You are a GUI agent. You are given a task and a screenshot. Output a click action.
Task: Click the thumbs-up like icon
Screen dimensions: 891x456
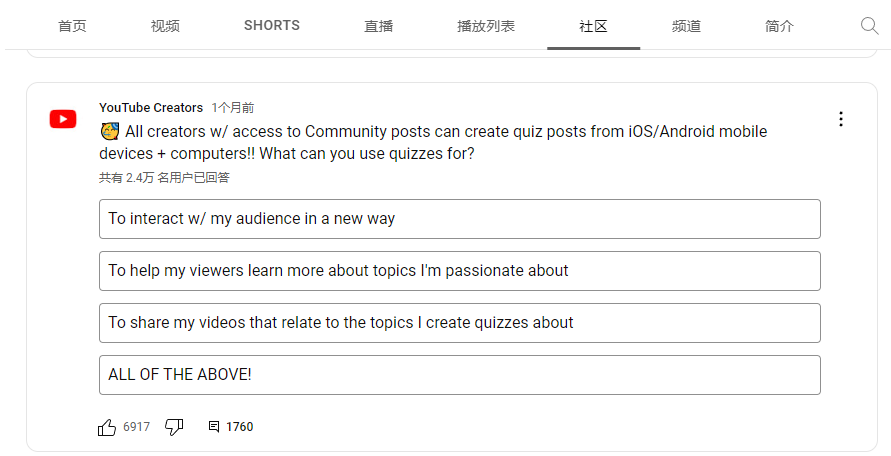coord(107,427)
